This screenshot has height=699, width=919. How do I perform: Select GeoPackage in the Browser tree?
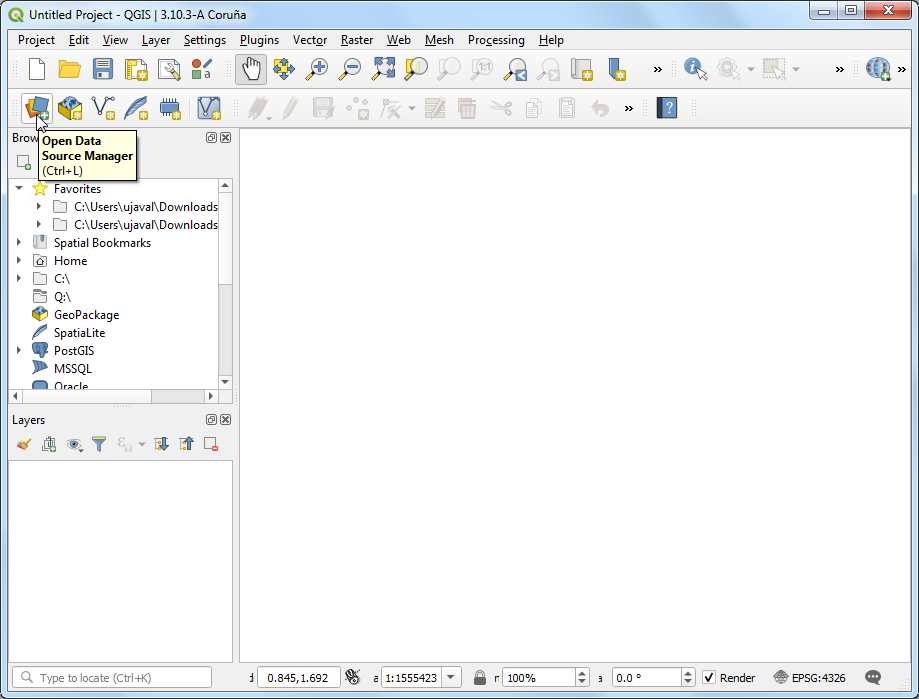tap(86, 315)
